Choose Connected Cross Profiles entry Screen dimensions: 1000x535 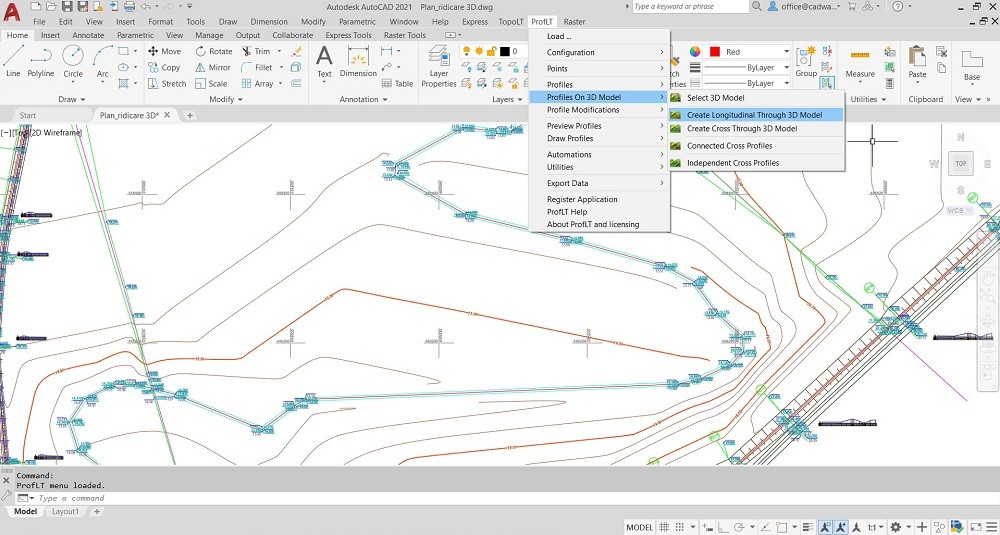(756, 145)
